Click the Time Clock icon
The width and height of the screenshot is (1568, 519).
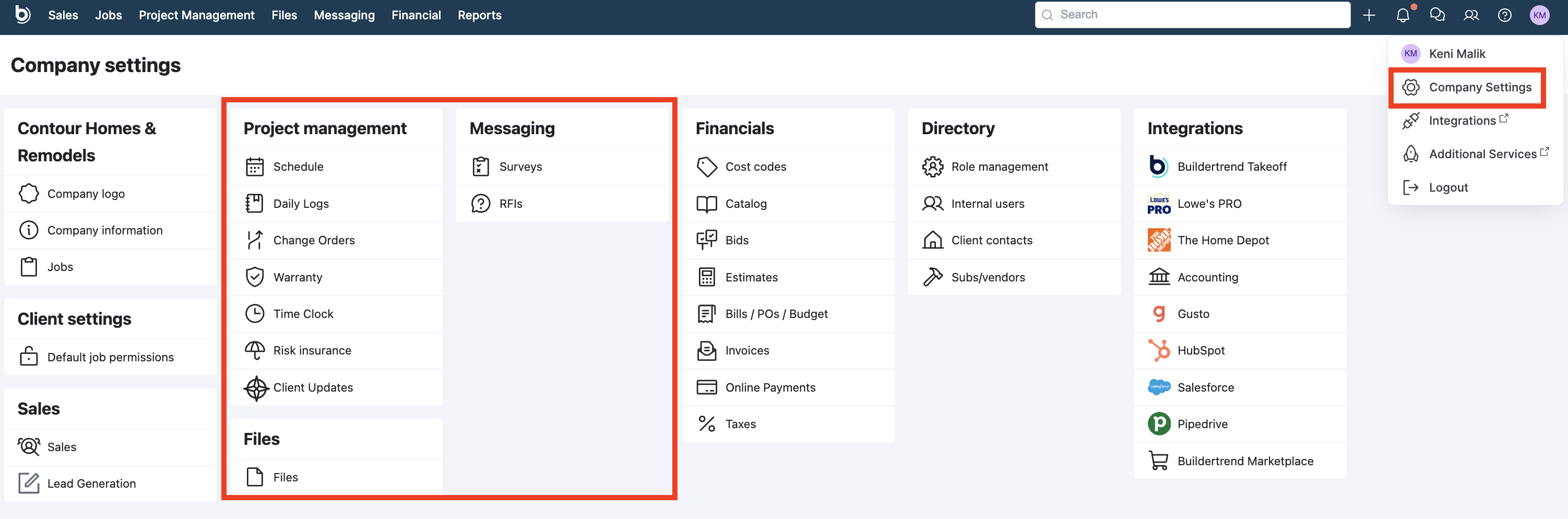coord(254,314)
